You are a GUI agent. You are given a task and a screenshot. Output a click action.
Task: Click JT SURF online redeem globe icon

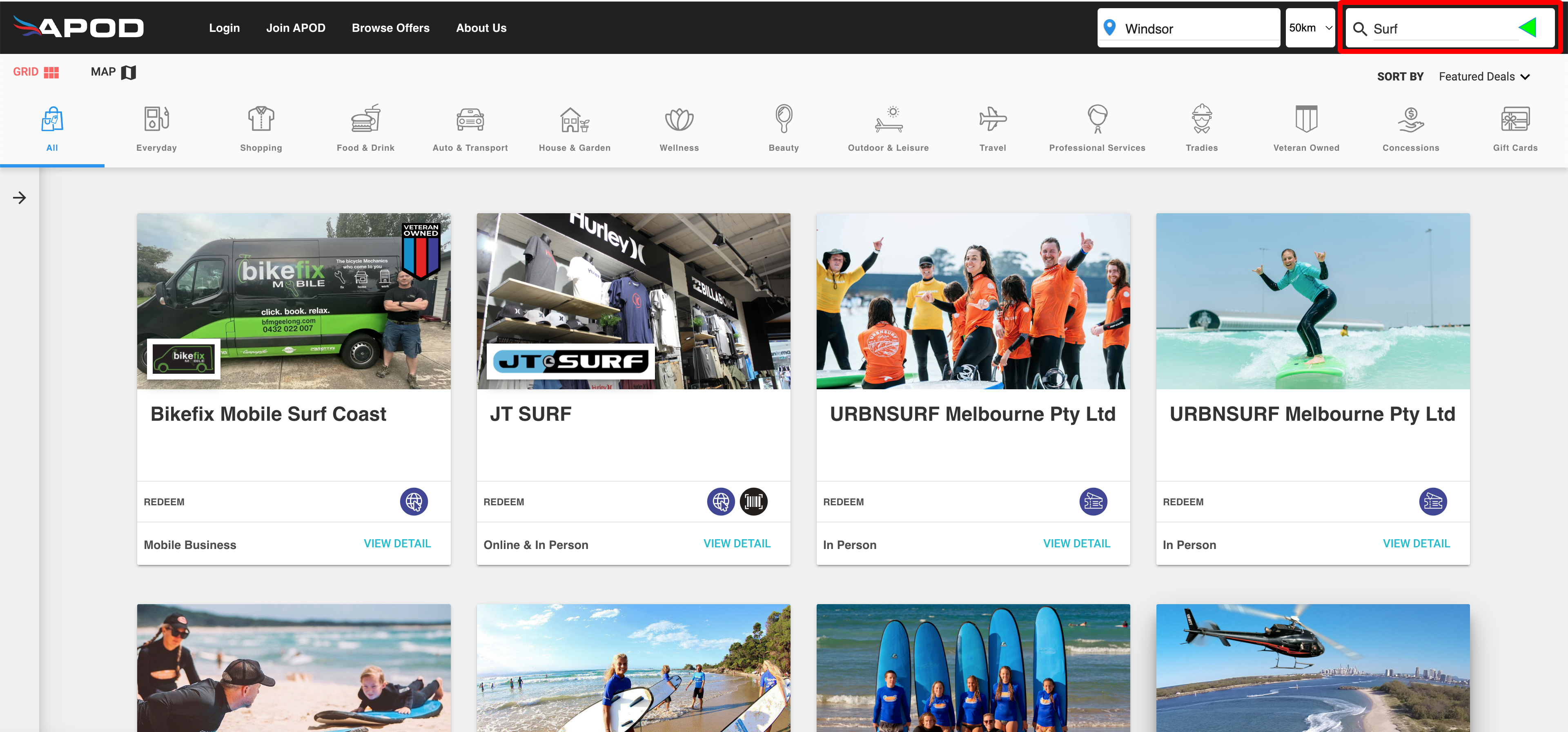[721, 502]
